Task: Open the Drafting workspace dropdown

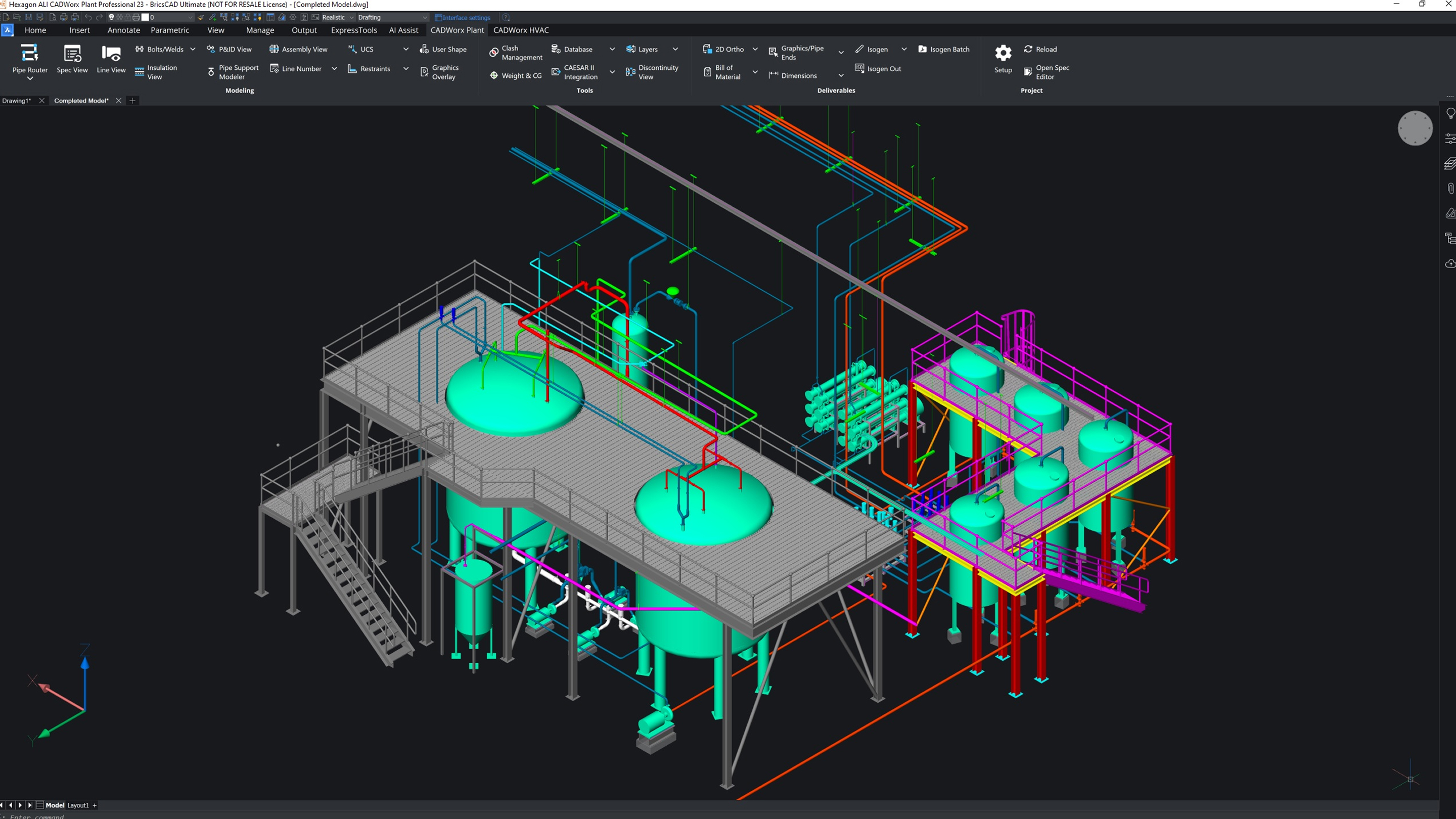Action: [425, 18]
